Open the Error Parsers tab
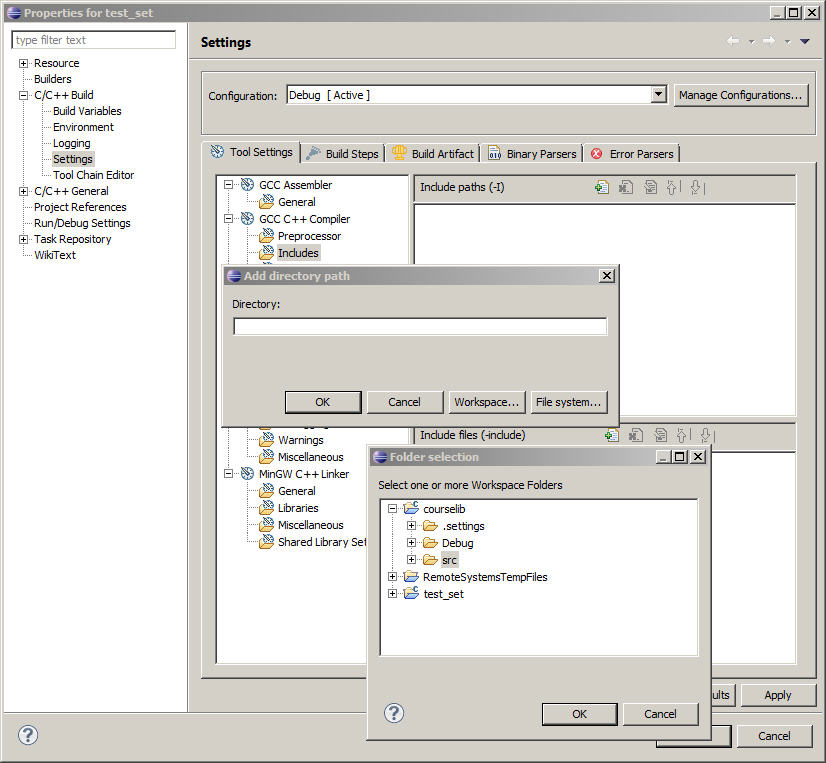Image resolution: width=826 pixels, height=763 pixels. click(631, 153)
